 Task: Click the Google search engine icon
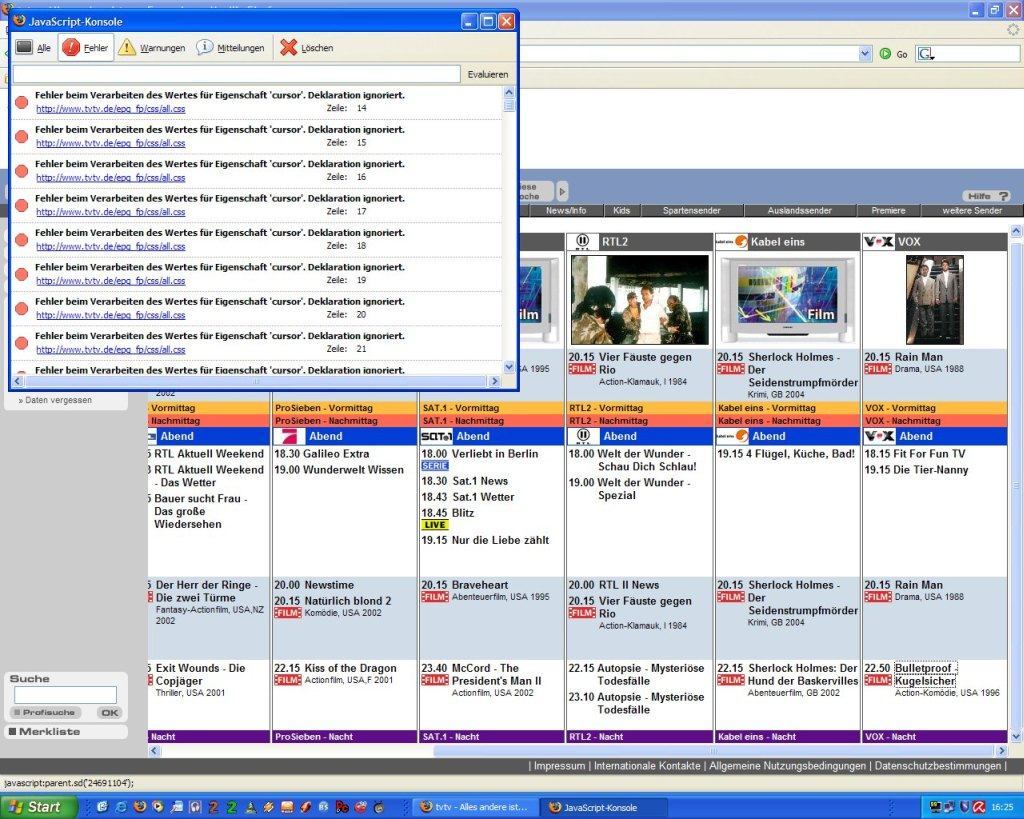pyautogui.click(x=924, y=54)
